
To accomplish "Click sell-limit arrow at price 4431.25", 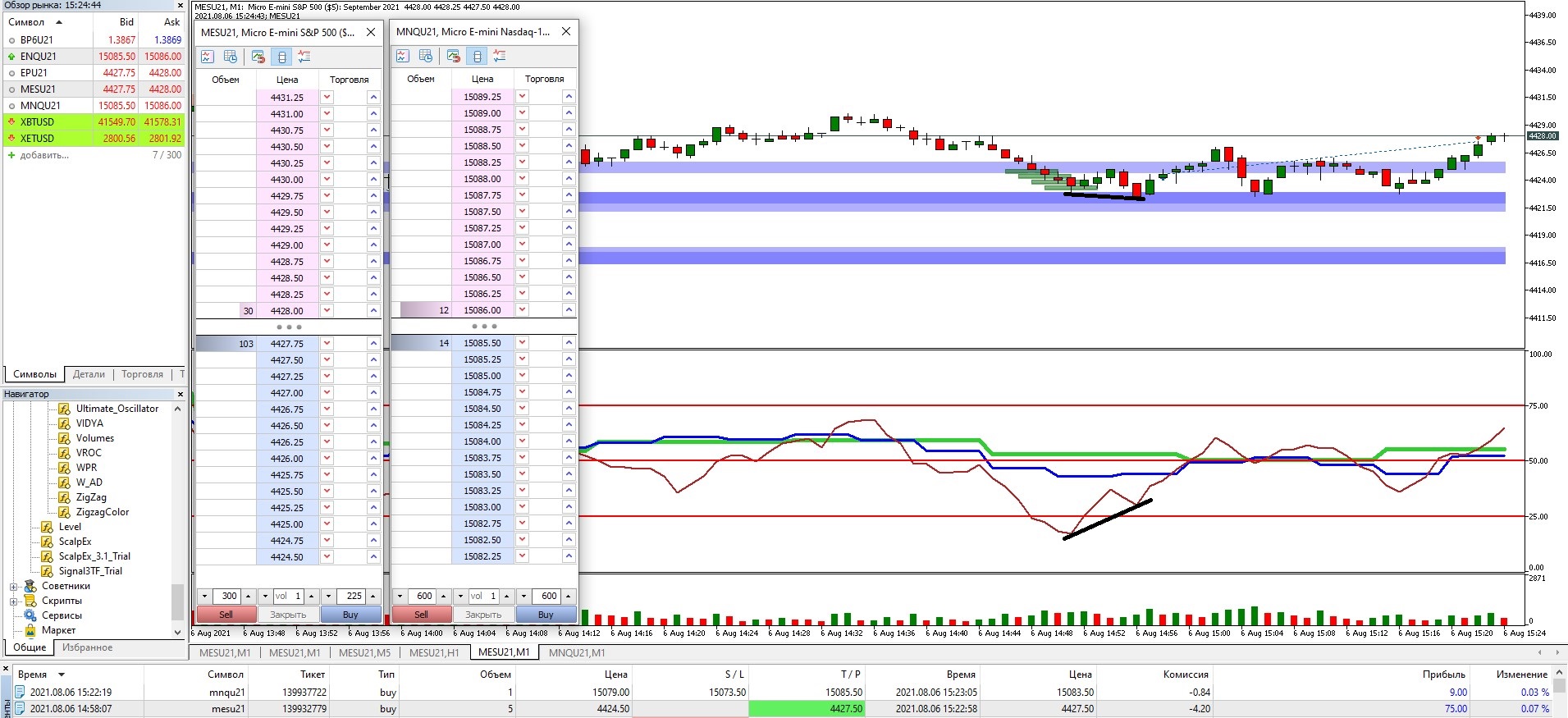I will coord(327,97).
